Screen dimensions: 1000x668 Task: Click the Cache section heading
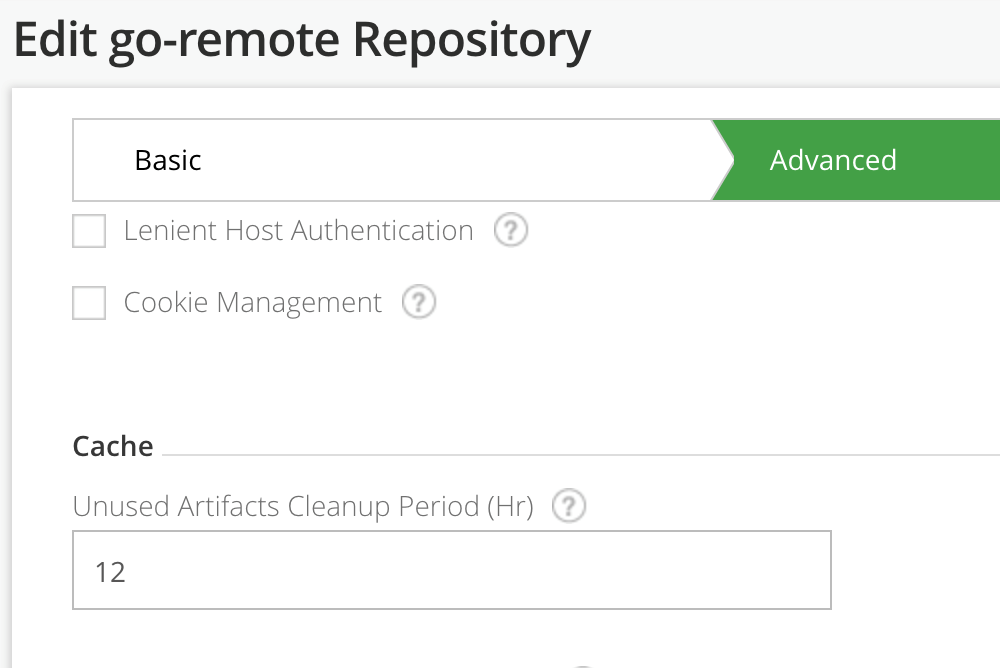[113, 446]
